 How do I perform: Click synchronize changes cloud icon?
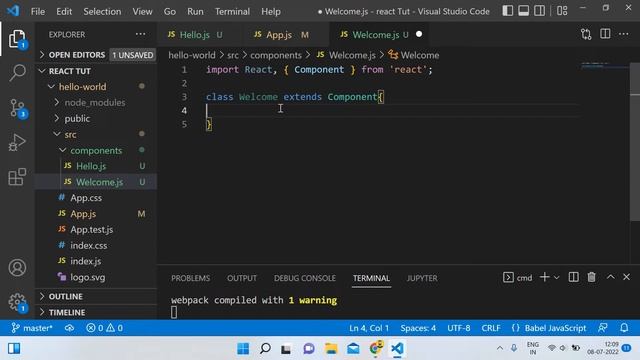pyautogui.click(x=69, y=328)
